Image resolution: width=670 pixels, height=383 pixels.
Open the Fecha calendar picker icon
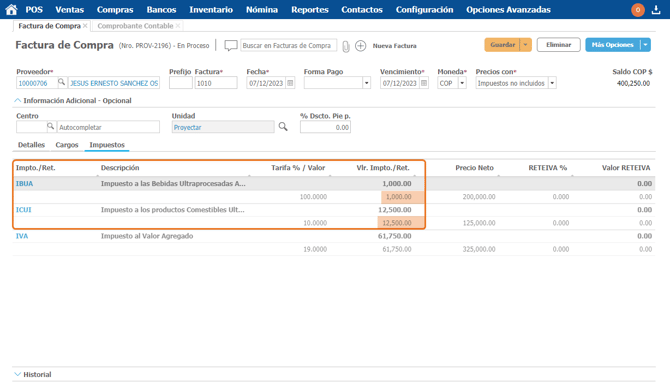tap(290, 83)
